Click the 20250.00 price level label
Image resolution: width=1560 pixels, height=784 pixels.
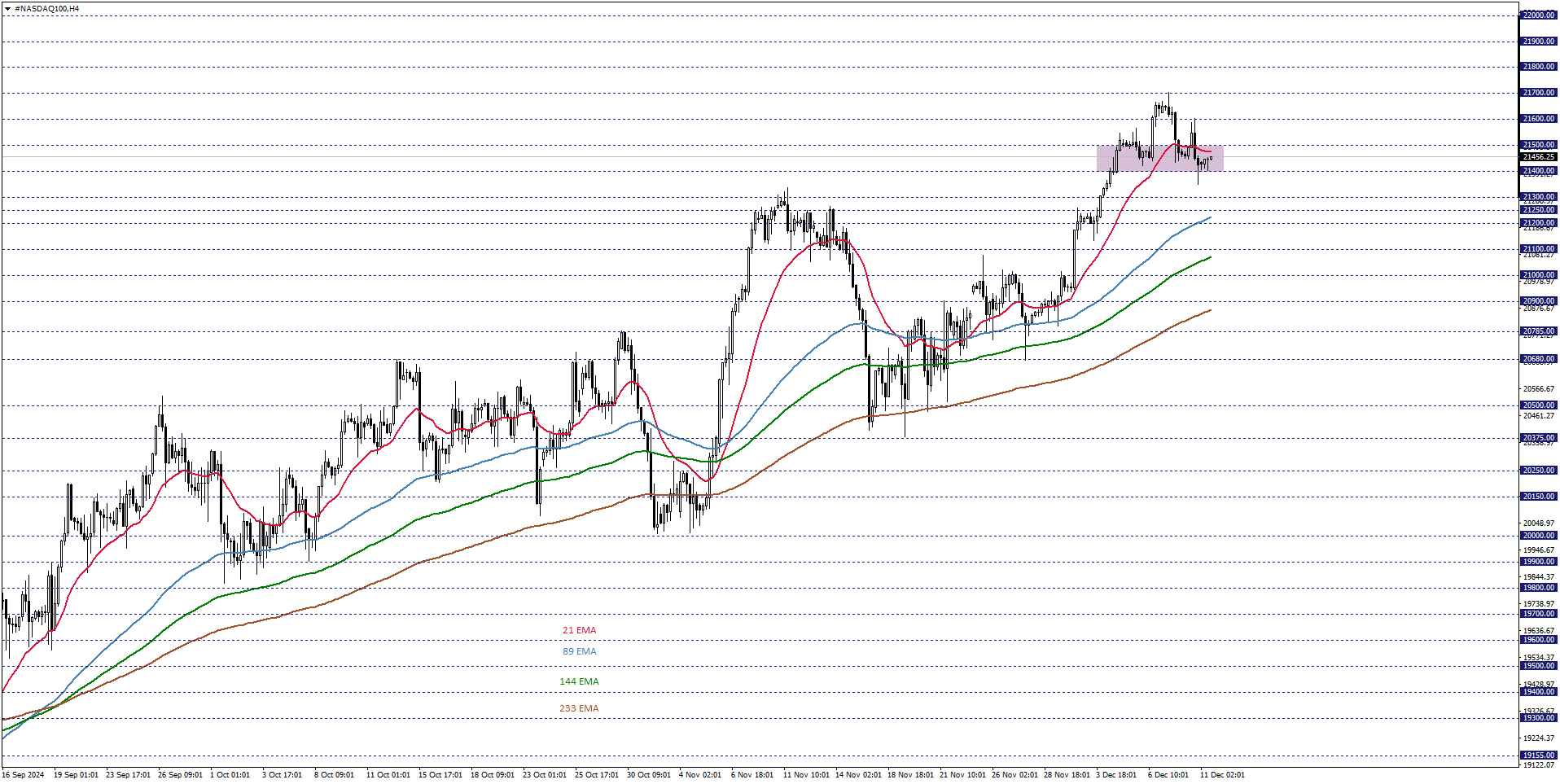[x=1539, y=471]
